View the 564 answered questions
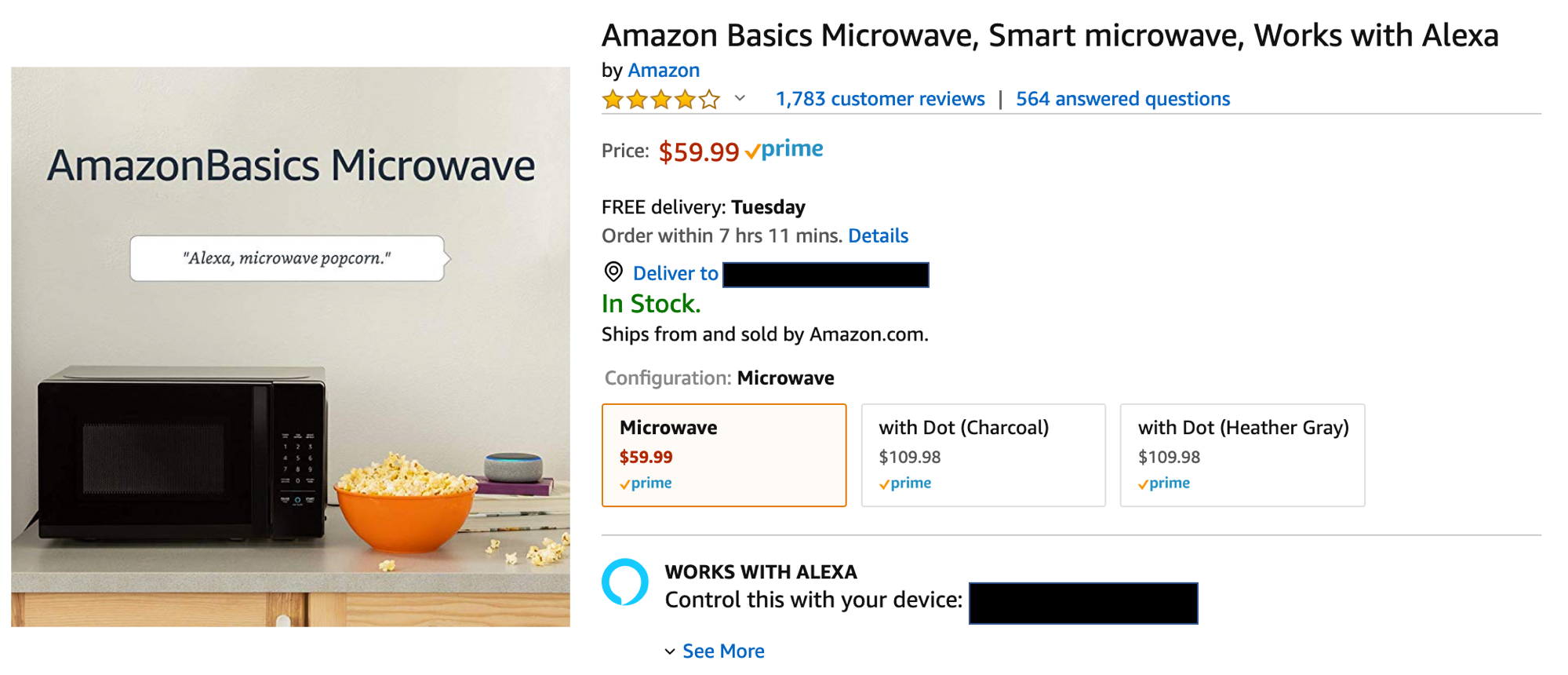 [x=1122, y=99]
